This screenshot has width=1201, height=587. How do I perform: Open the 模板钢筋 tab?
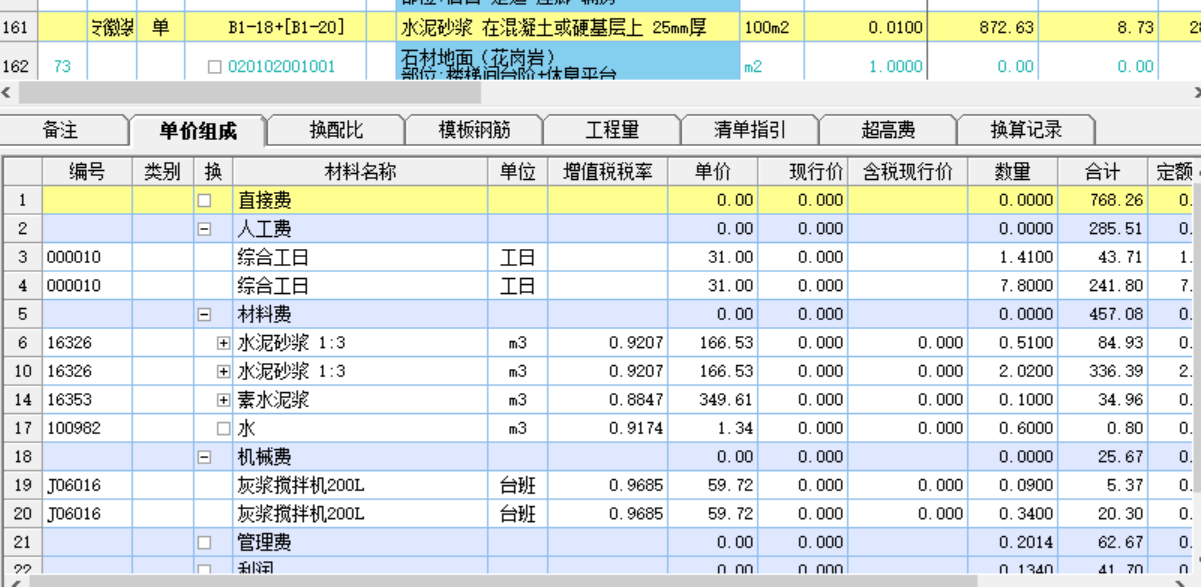[474, 130]
